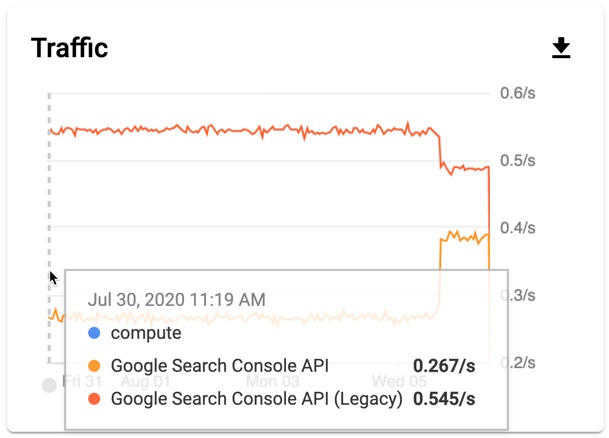Click the orange Google Search Console API dot
Image resolution: width=609 pixels, height=438 pixels.
click(94, 366)
